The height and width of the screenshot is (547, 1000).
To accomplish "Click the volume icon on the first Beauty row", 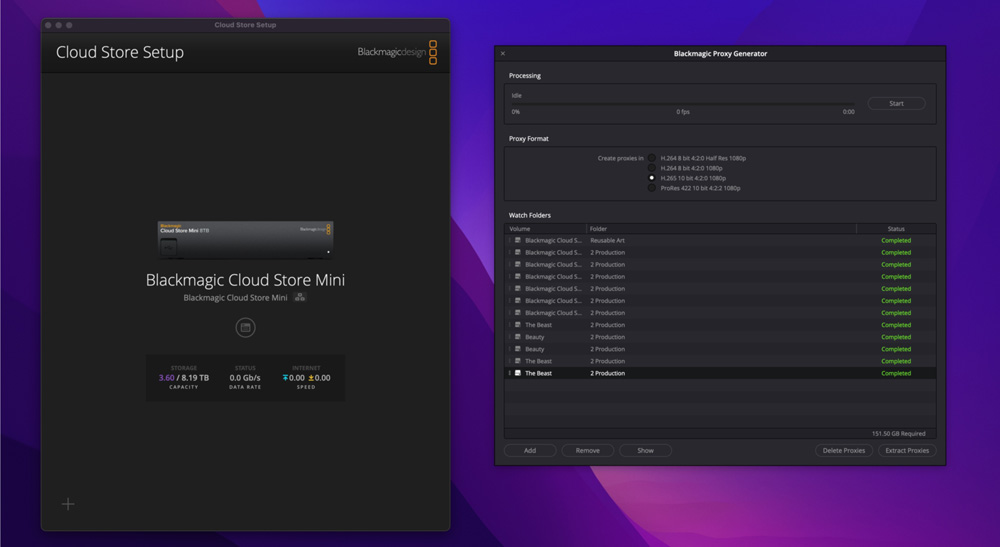I will [x=517, y=337].
